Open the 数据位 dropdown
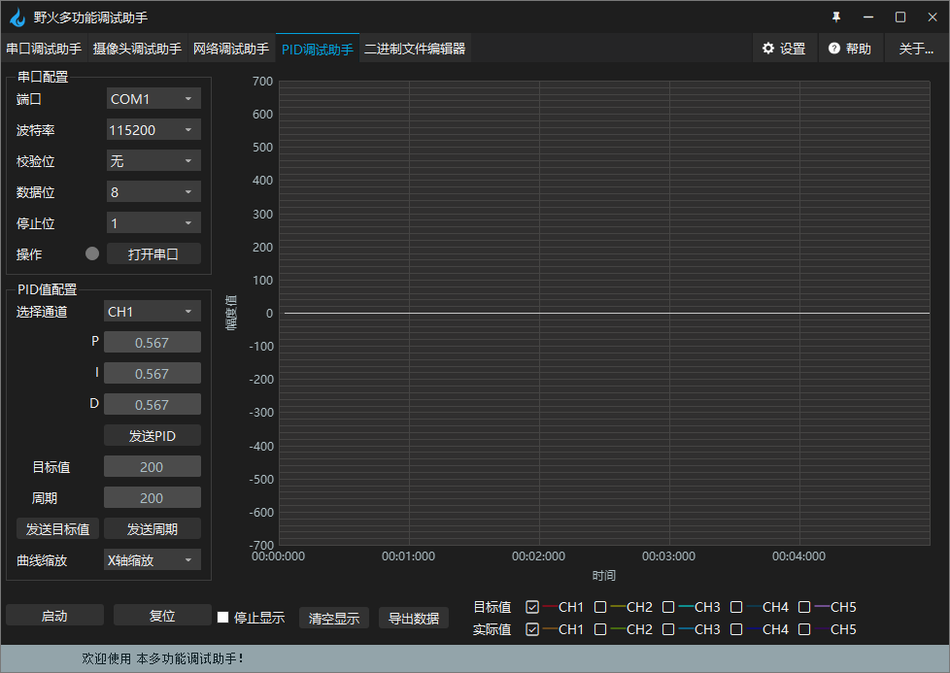950x673 pixels. pos(153,192)
